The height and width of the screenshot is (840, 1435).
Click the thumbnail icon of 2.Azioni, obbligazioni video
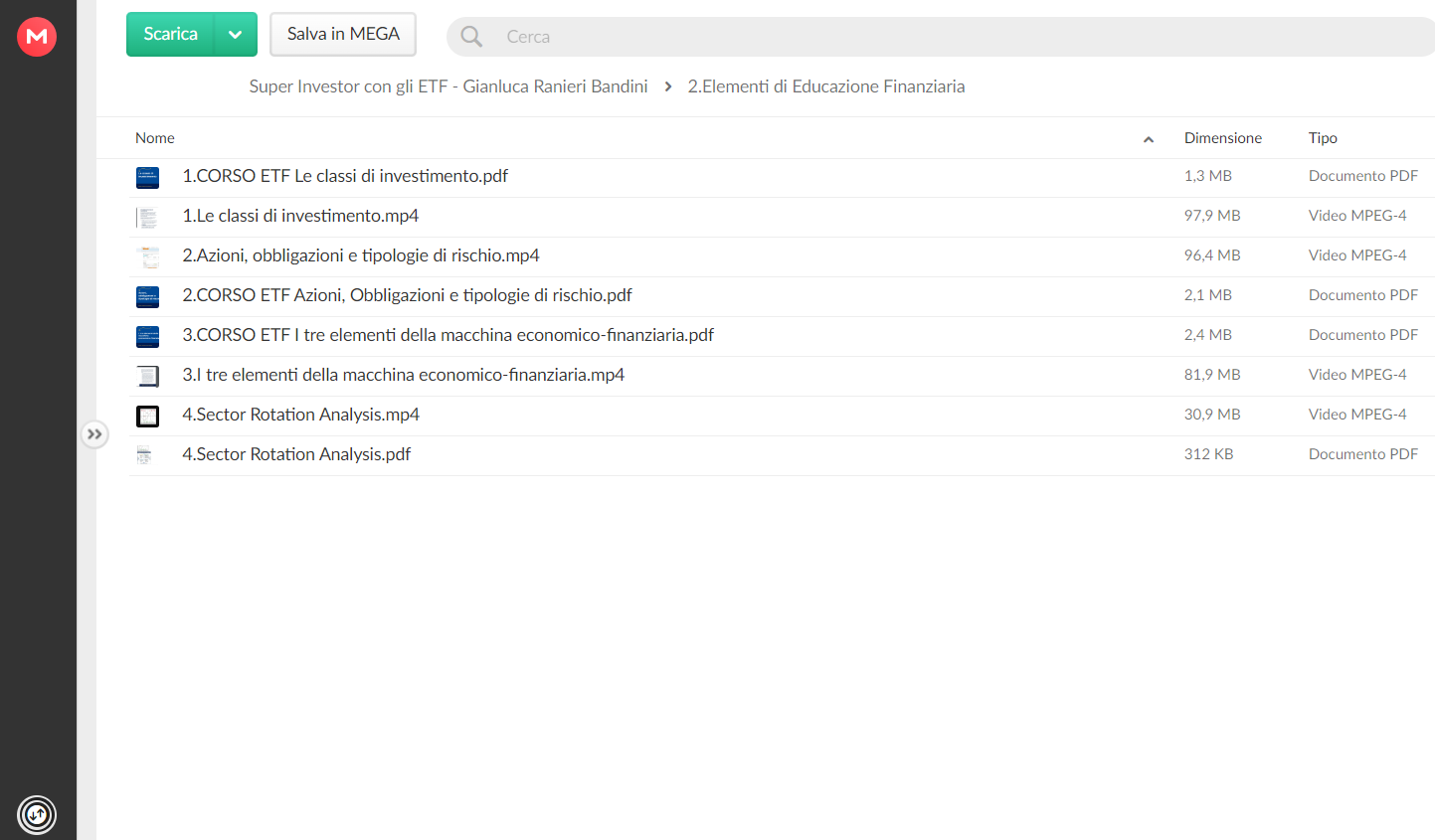pyautogui.click(x=147, y=257)
